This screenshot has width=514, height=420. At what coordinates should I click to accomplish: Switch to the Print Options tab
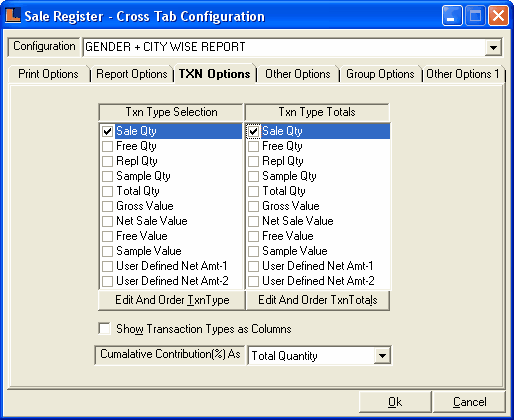(48, 74)
